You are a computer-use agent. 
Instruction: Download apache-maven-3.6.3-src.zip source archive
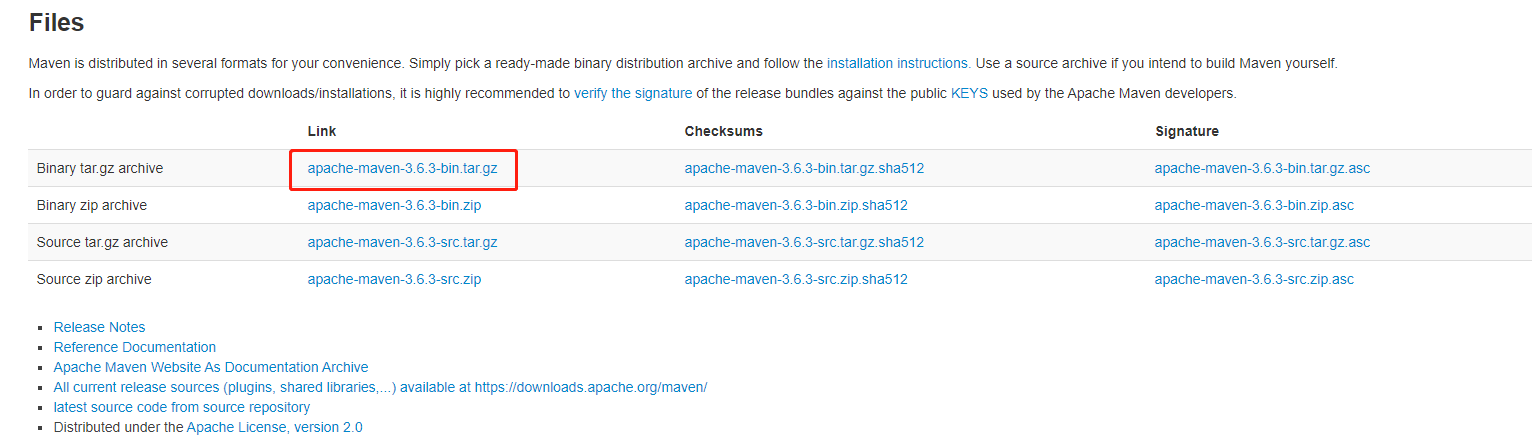394,280
